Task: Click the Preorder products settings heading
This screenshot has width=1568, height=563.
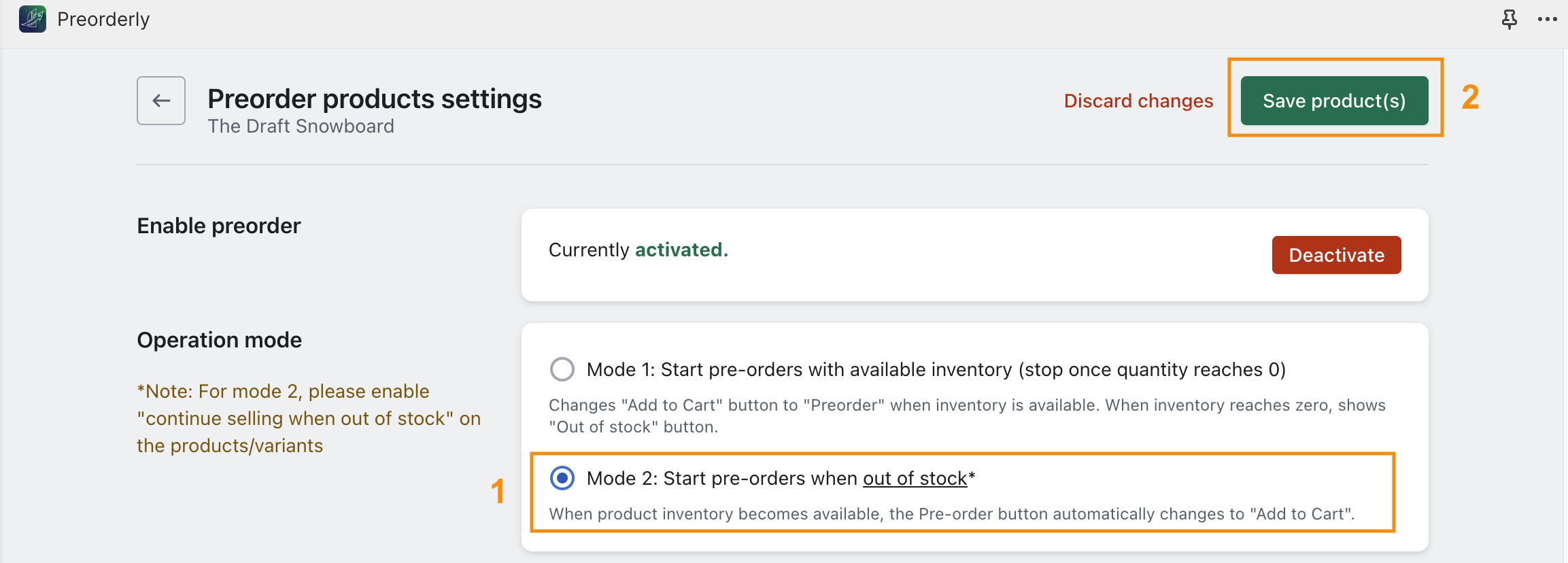Action: (x=375, y=99)
